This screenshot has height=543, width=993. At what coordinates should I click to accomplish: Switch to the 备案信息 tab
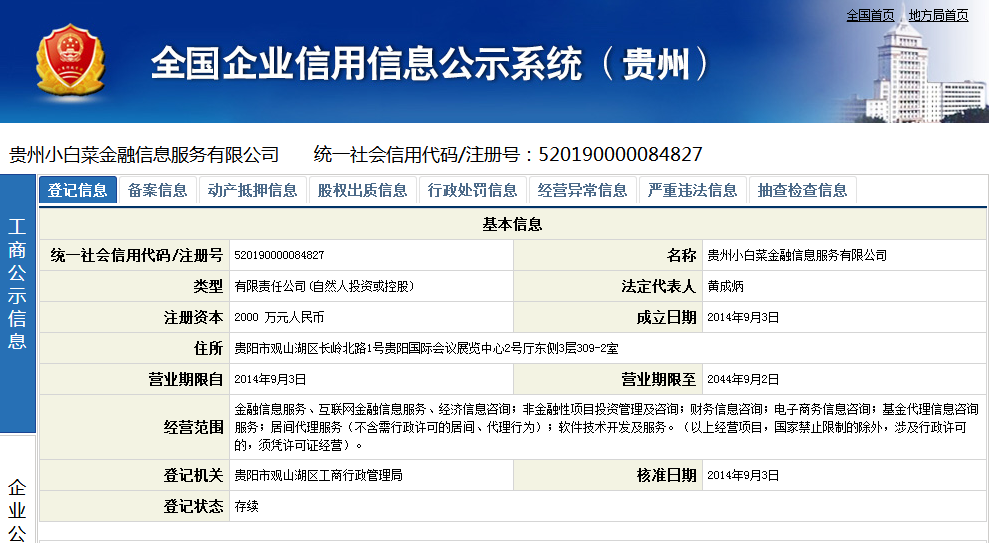[158, 190]
